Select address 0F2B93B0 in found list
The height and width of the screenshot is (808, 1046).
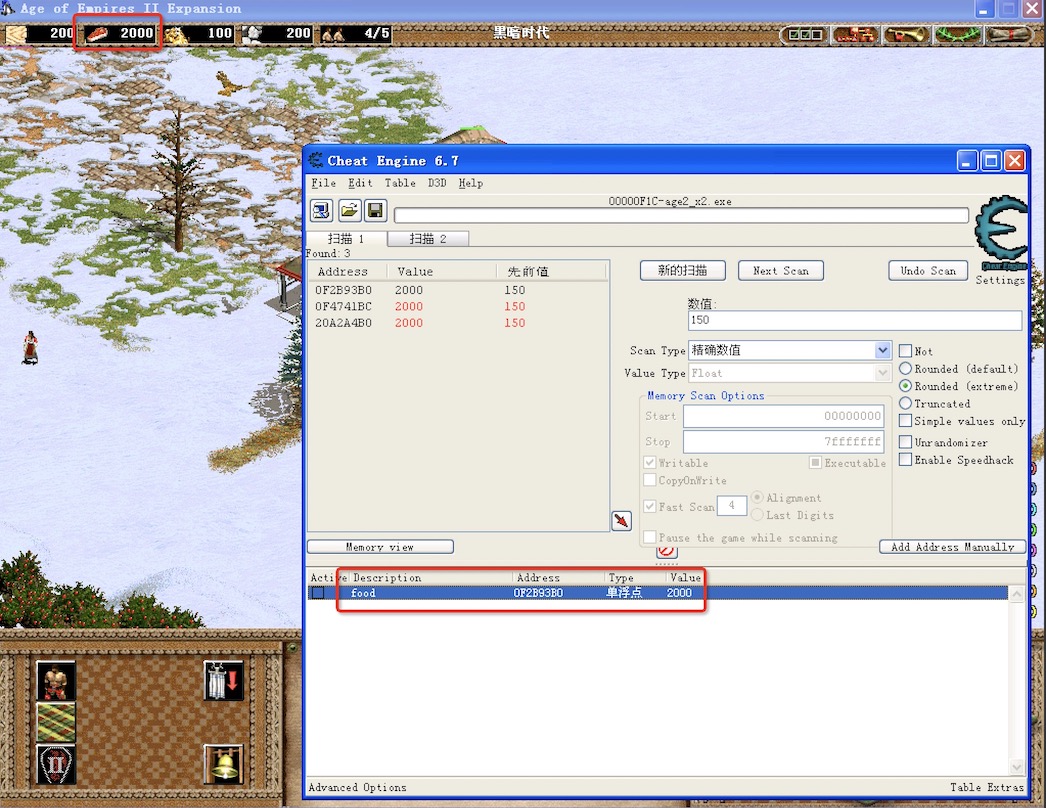pos(344,290)
